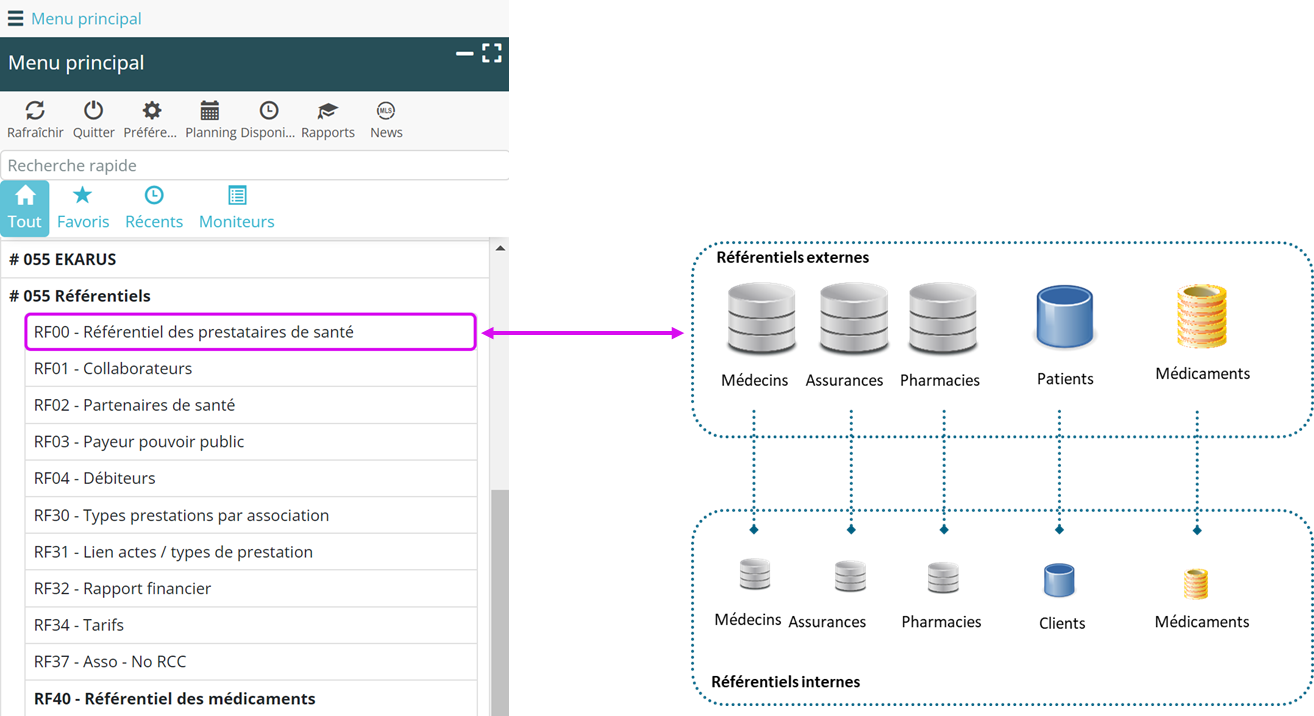Open the Rapports graduation cap icon
Viewport: 1314px width, 716px height.
[x=327, y=111]
